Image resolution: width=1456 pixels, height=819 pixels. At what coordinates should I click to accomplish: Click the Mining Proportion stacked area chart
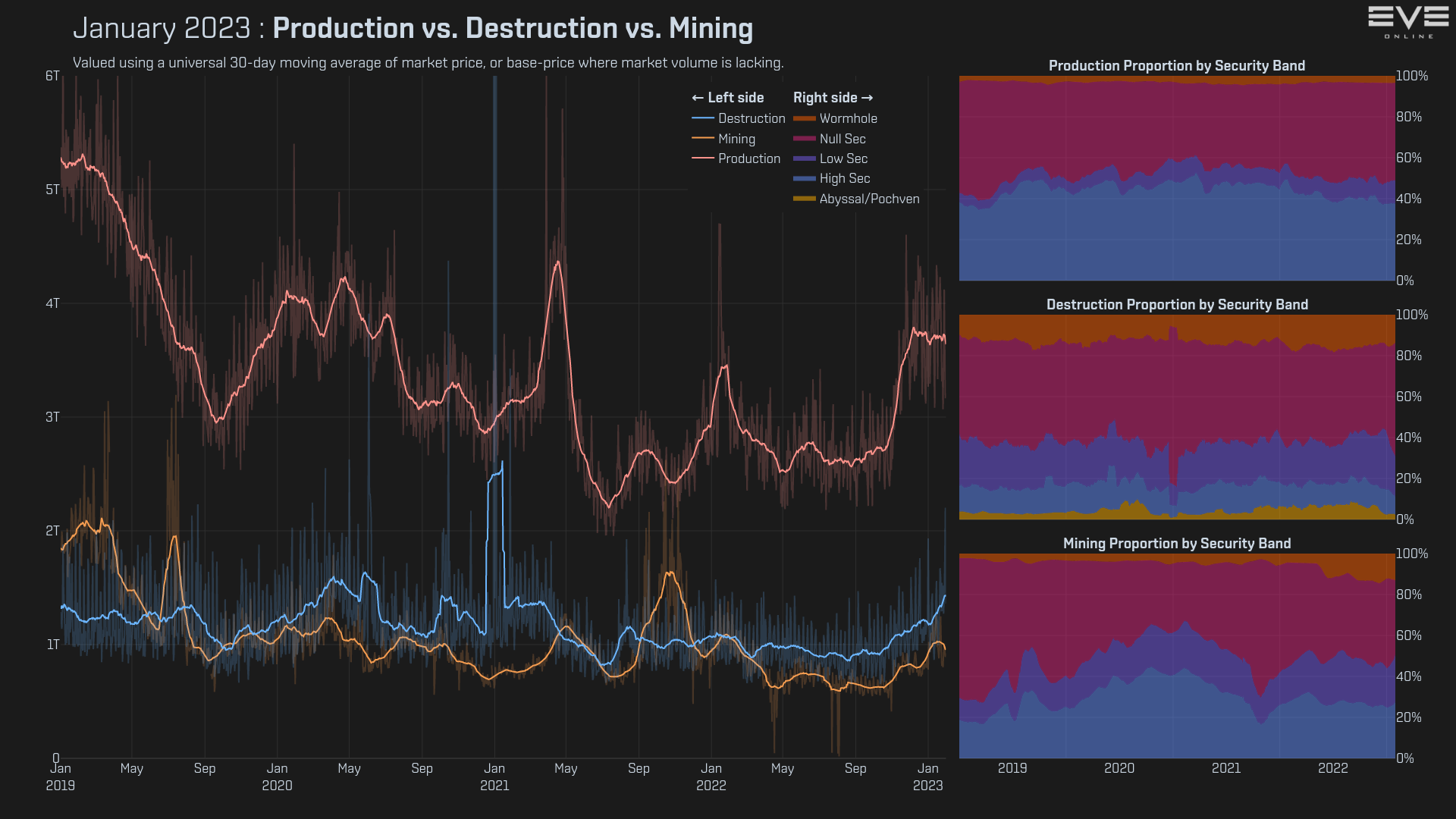(x=1177, y=656)
